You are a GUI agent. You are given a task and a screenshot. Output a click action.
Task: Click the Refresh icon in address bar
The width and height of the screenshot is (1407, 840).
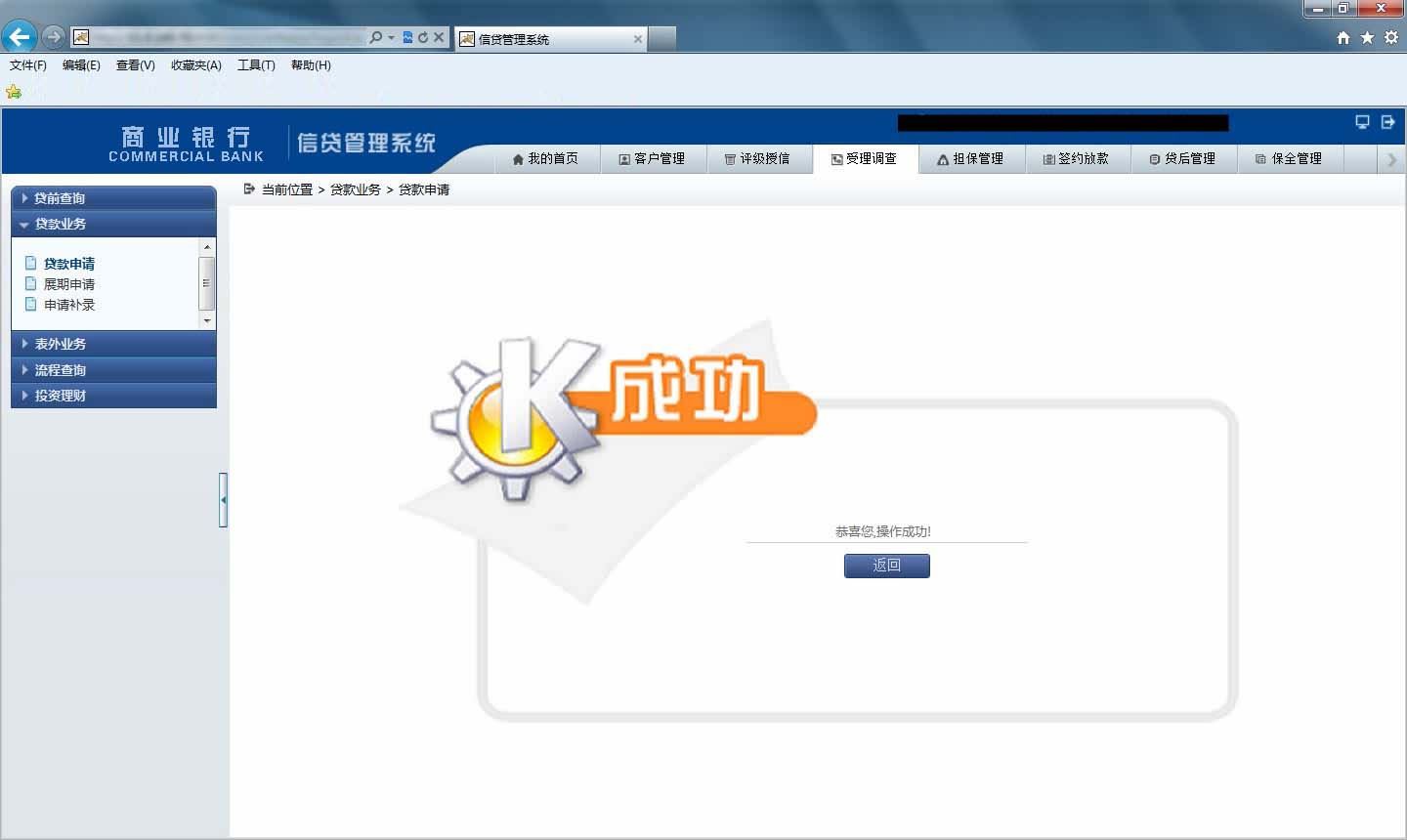tap(423, 37)
